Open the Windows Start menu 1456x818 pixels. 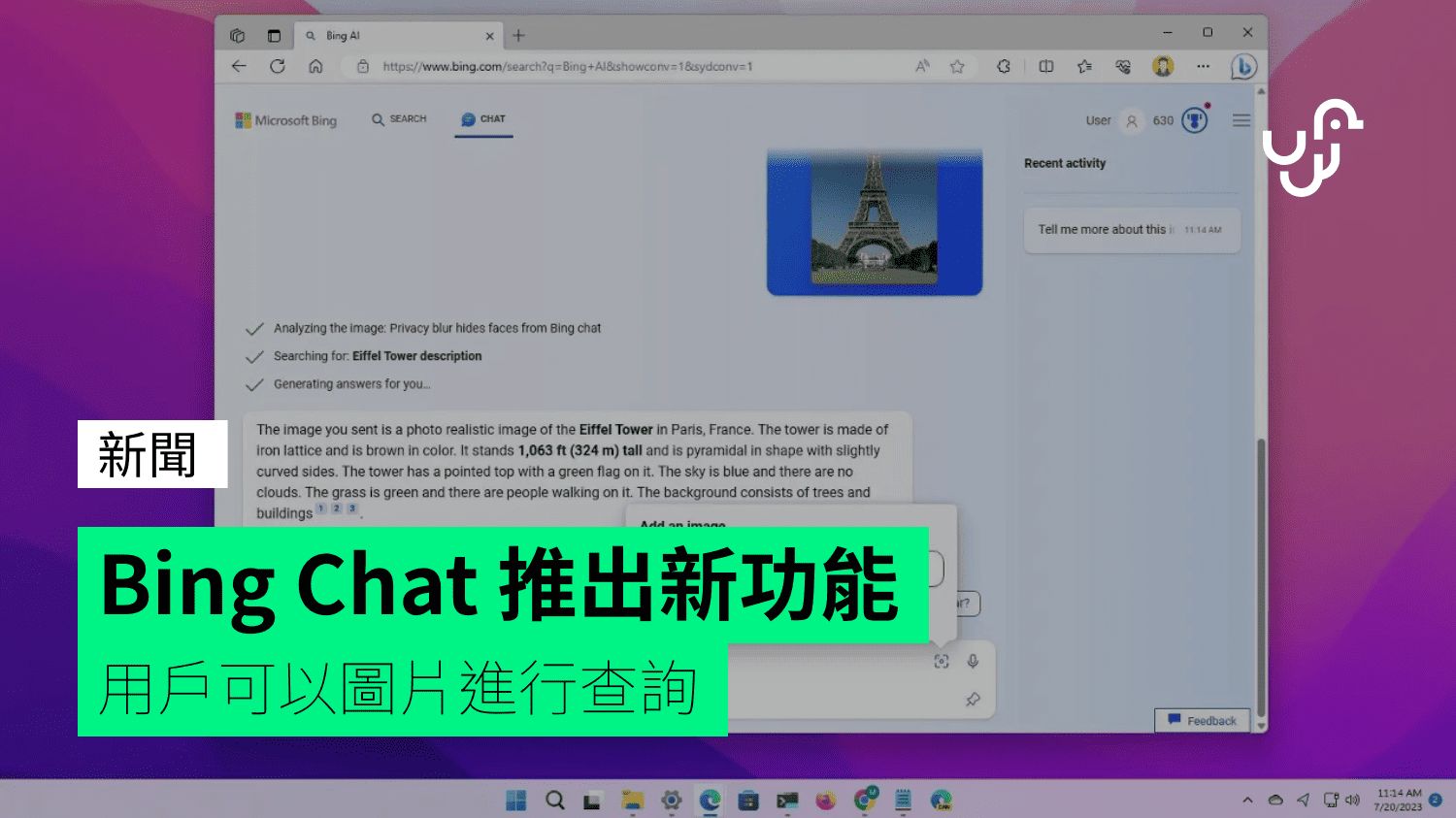point(516,801)
